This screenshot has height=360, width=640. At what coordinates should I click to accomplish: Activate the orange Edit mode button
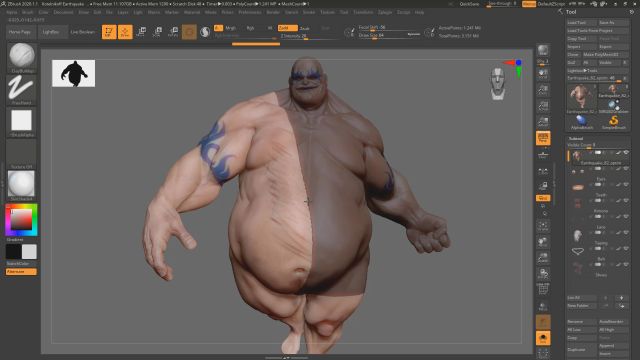(109, 32)
